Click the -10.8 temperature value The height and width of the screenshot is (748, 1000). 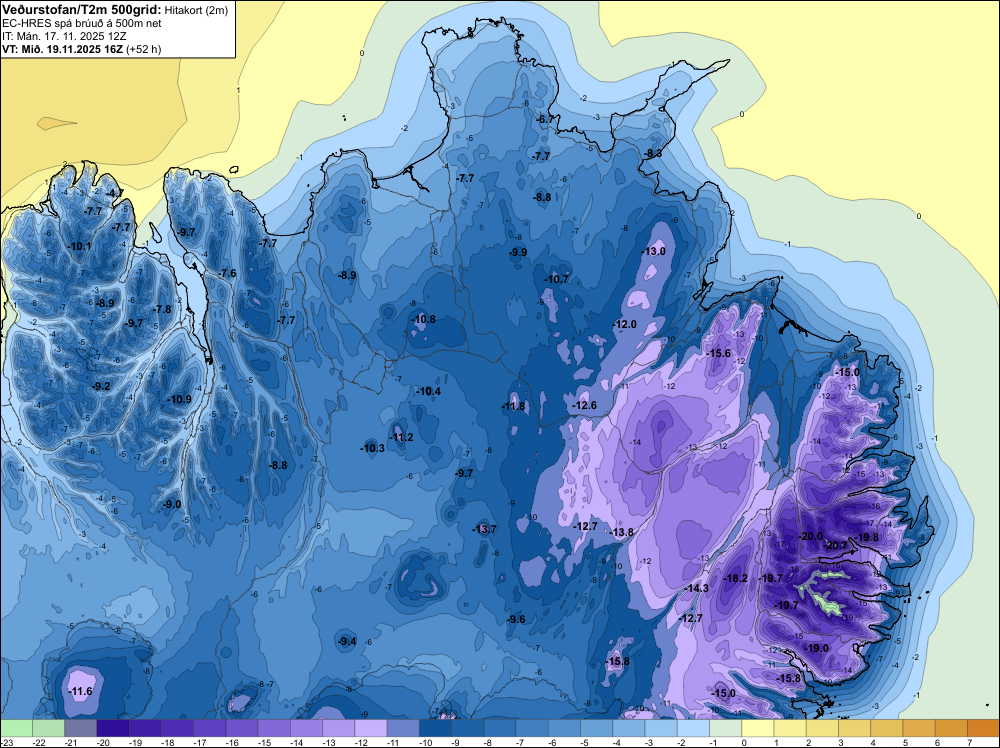pos(423,319)
